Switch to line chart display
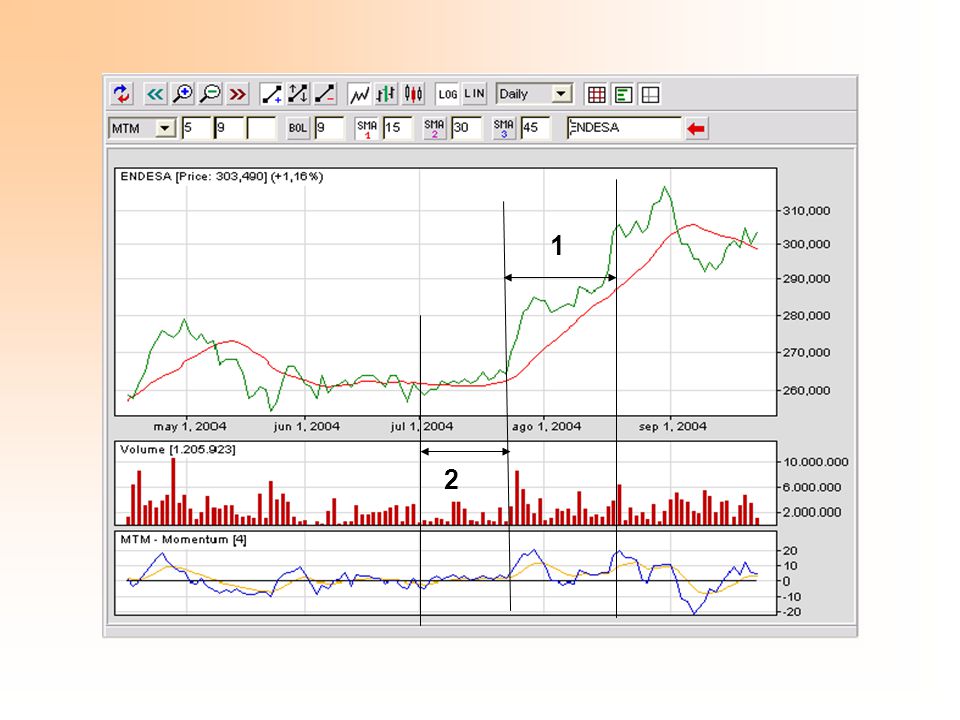960x720 pixels. click(359, 94)
